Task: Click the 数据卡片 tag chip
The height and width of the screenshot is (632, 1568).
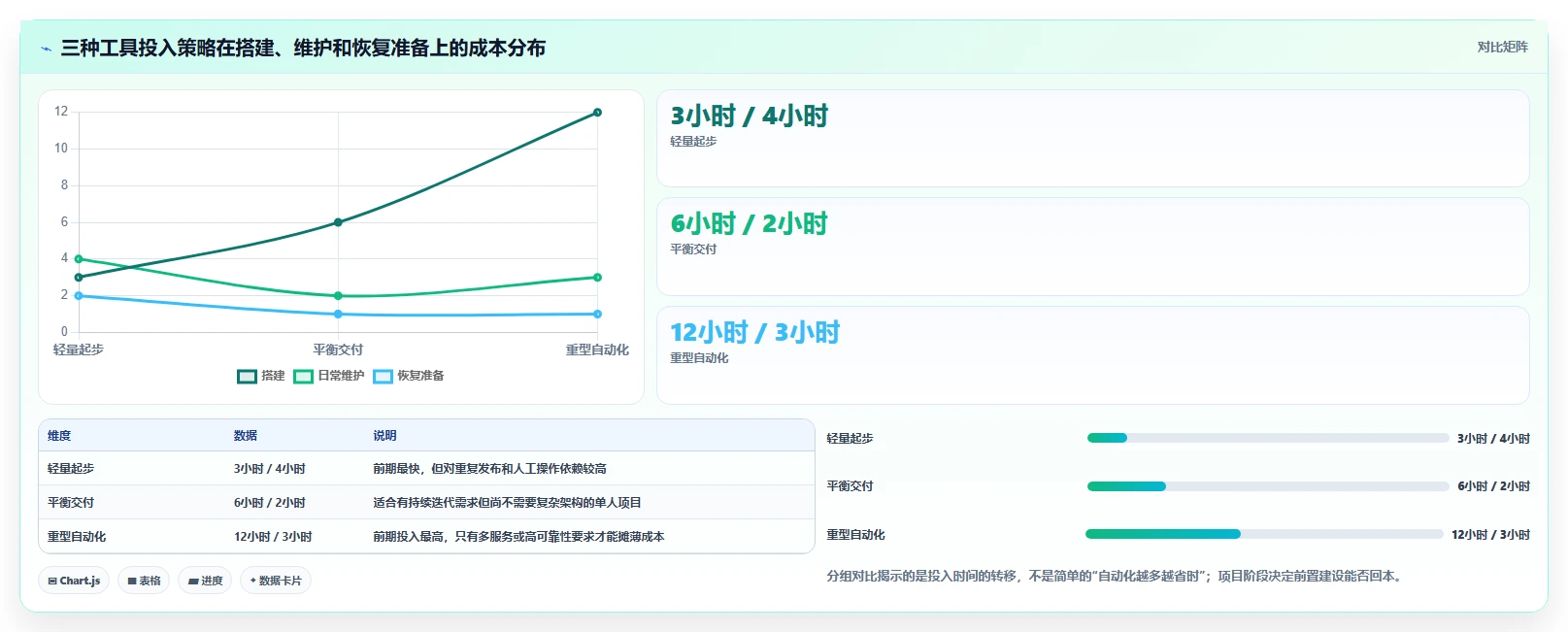Action: pos(276,581)
